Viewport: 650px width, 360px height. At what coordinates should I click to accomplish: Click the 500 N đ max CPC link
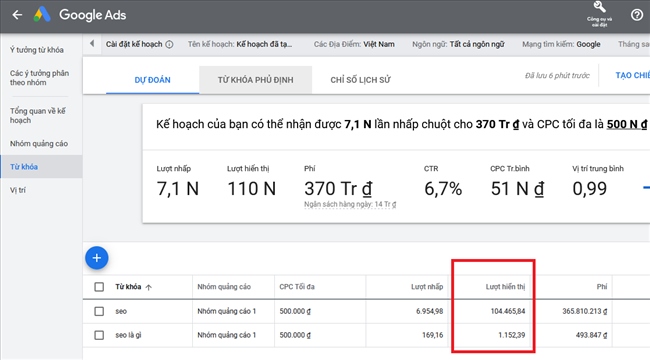627,124
